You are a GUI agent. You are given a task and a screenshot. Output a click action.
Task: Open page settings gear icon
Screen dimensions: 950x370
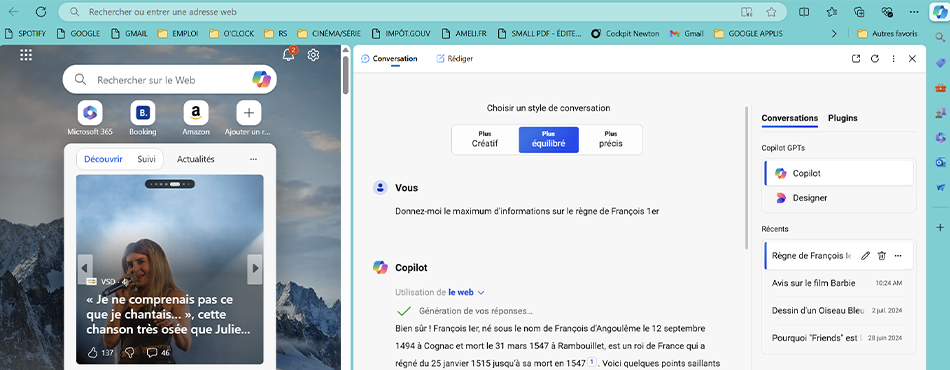coord(313,55)
